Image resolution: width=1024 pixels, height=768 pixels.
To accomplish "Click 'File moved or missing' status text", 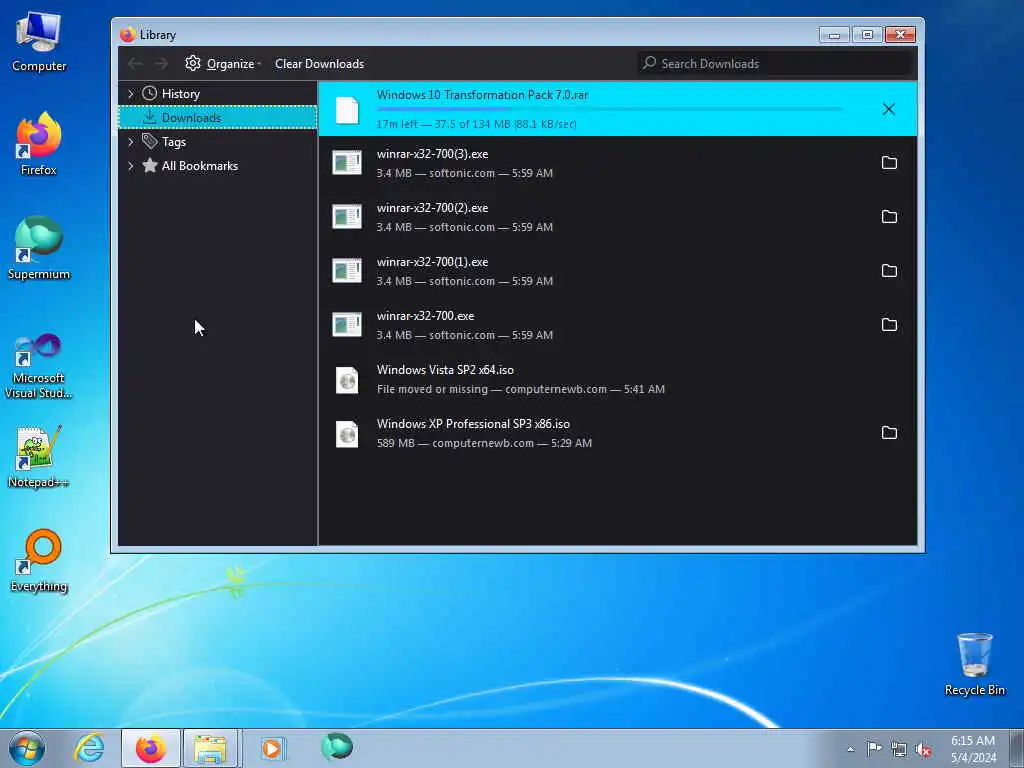I will [x=432, y=389].
